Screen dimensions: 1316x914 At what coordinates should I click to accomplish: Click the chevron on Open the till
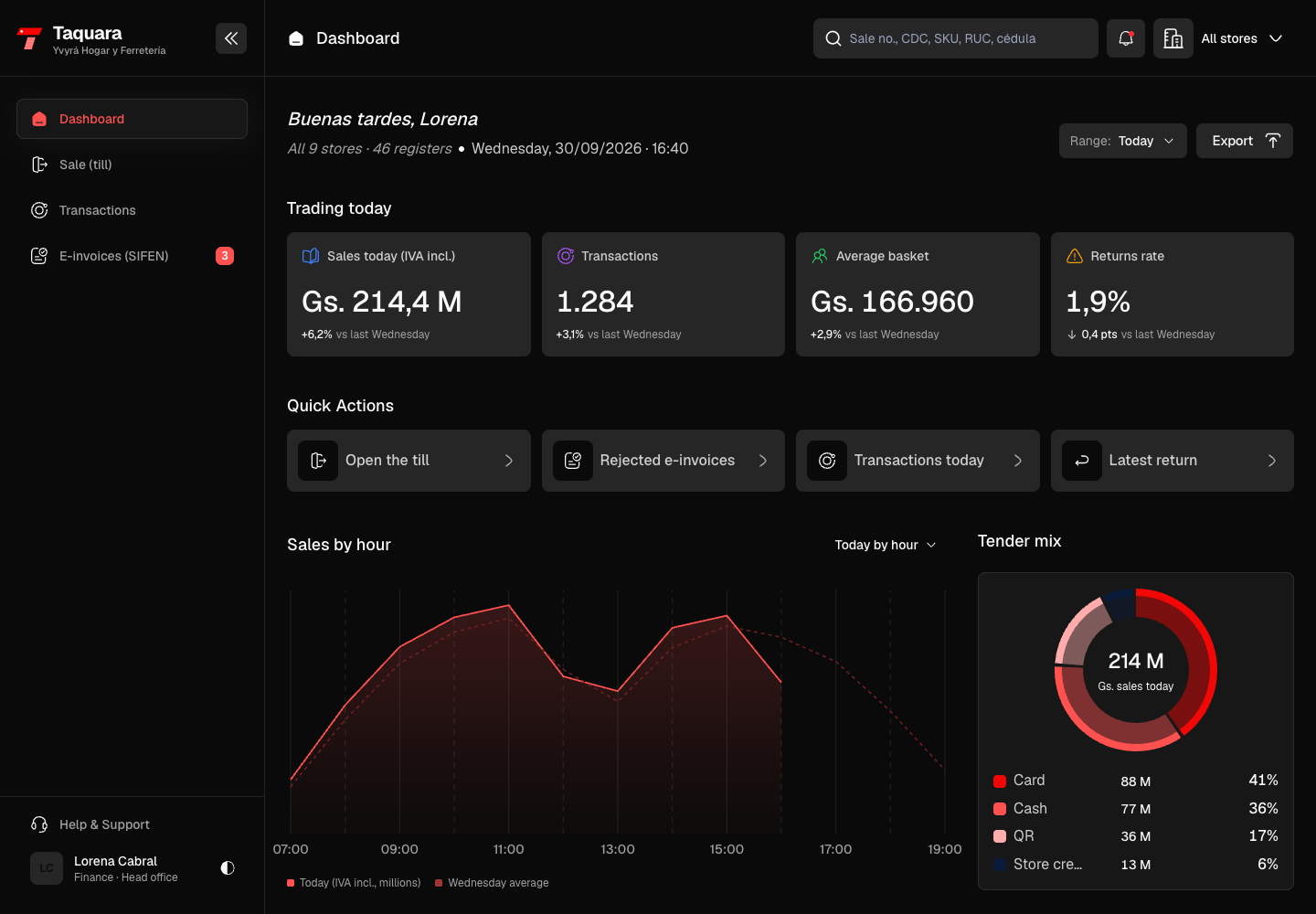[509, 461]
